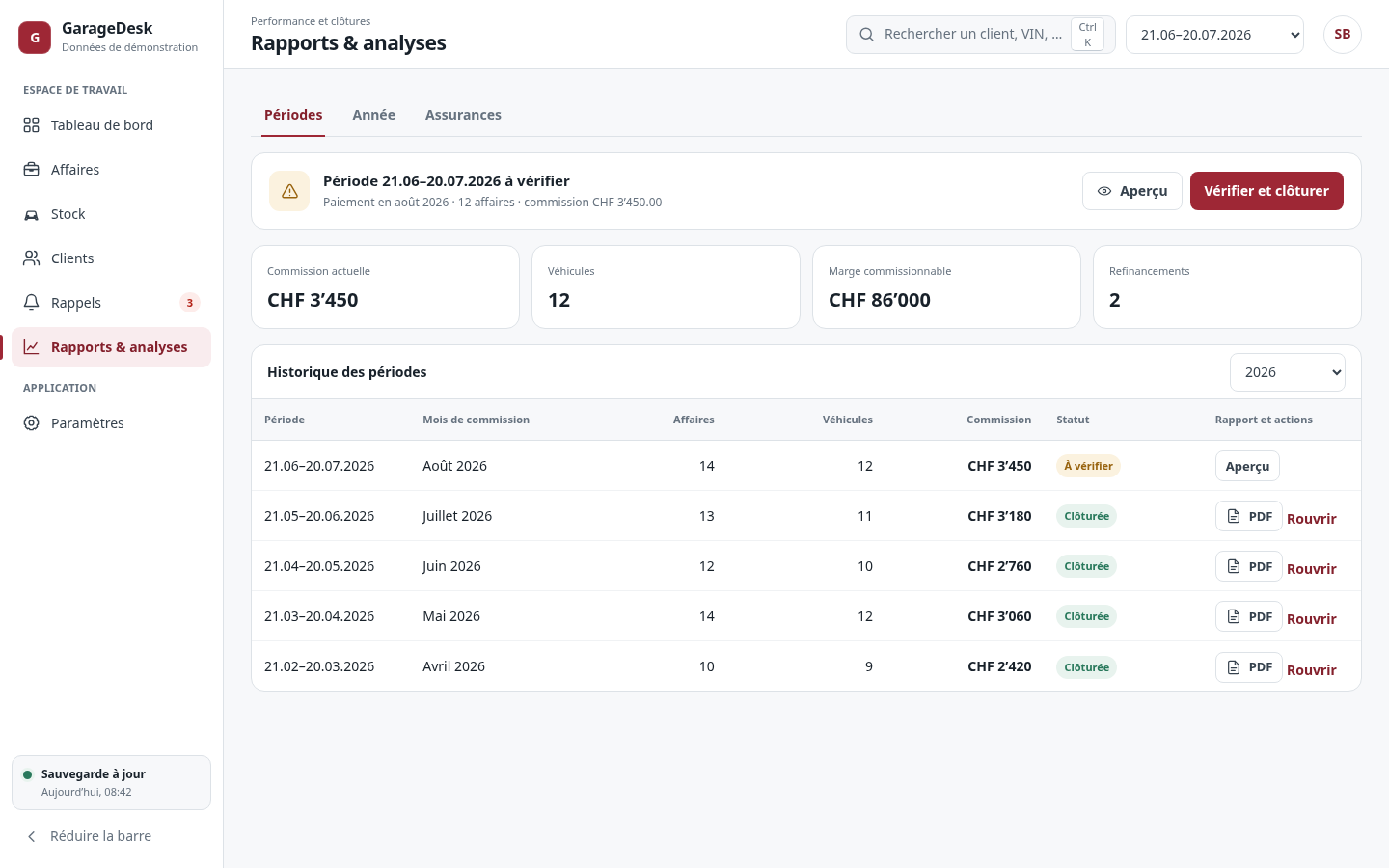Click the À vérifier status badge
This screenshot has width=1389, height=868.
(1088, 466)
